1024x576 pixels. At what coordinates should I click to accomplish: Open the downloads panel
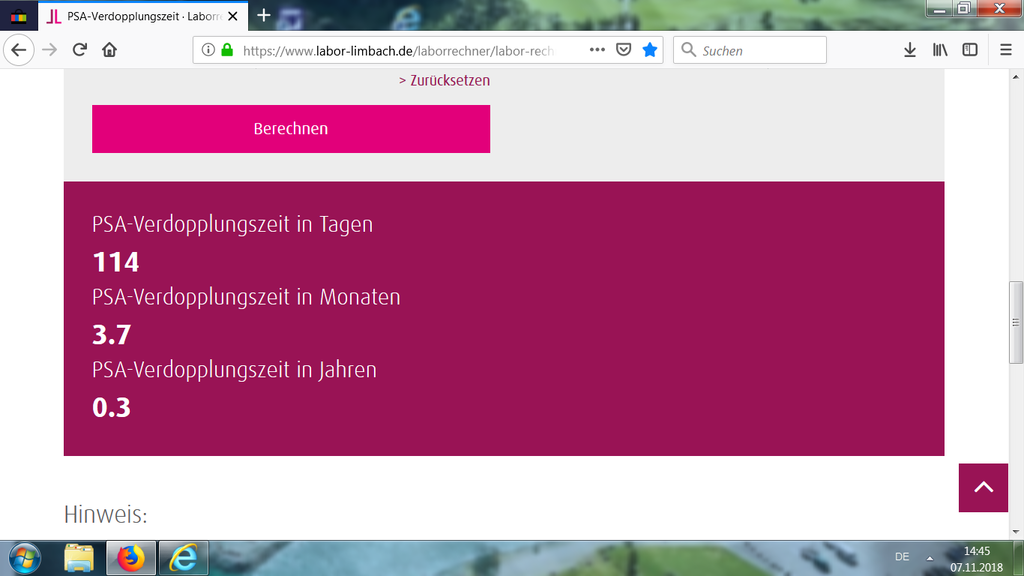click(x=910, y=50)
